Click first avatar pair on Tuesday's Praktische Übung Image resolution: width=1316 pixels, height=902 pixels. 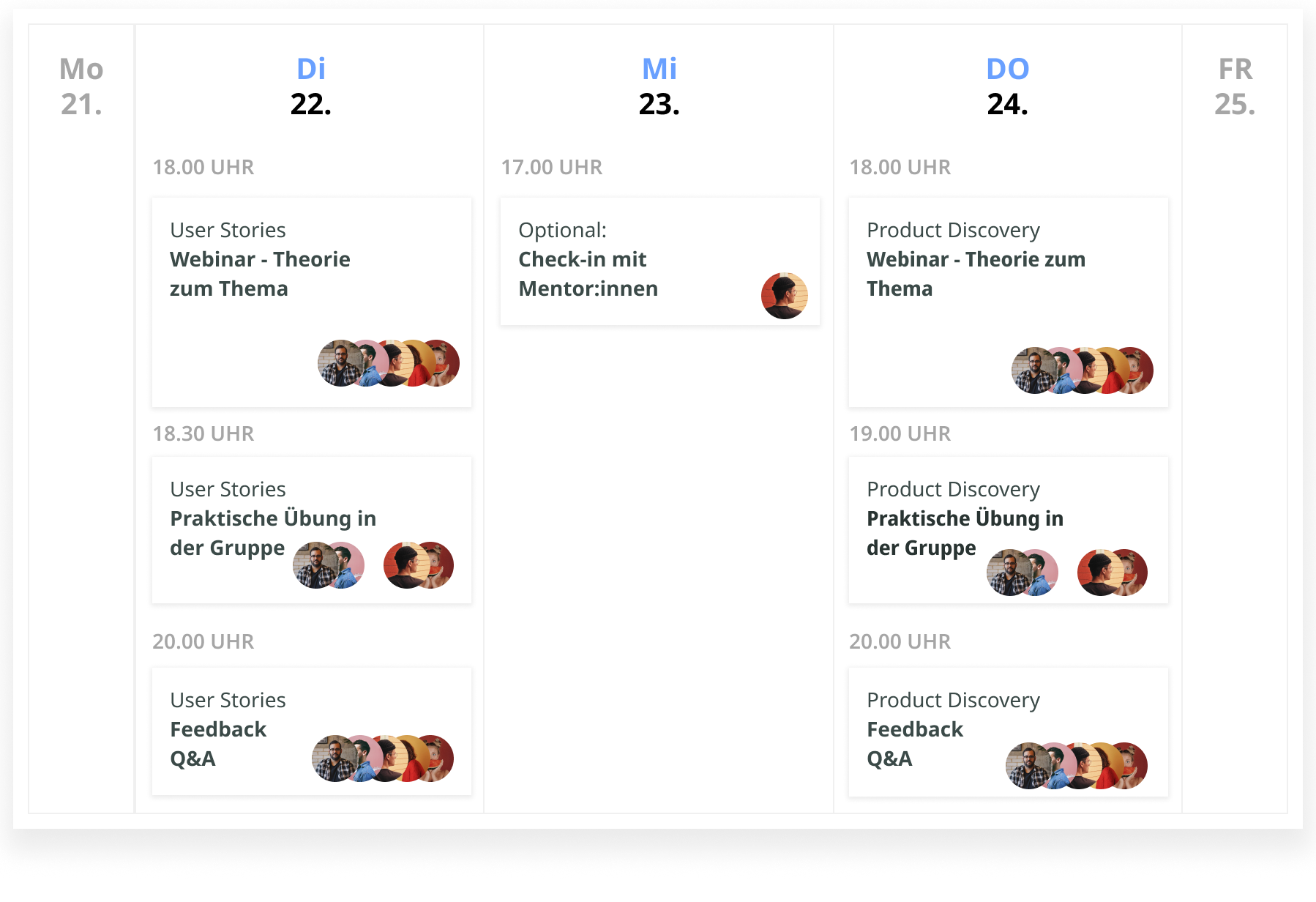329,565
